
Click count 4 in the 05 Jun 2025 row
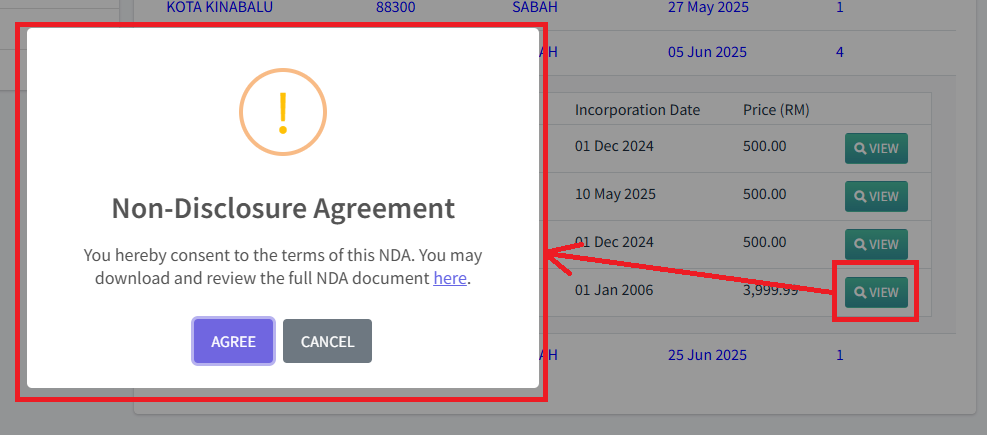(x=840, y=52)
